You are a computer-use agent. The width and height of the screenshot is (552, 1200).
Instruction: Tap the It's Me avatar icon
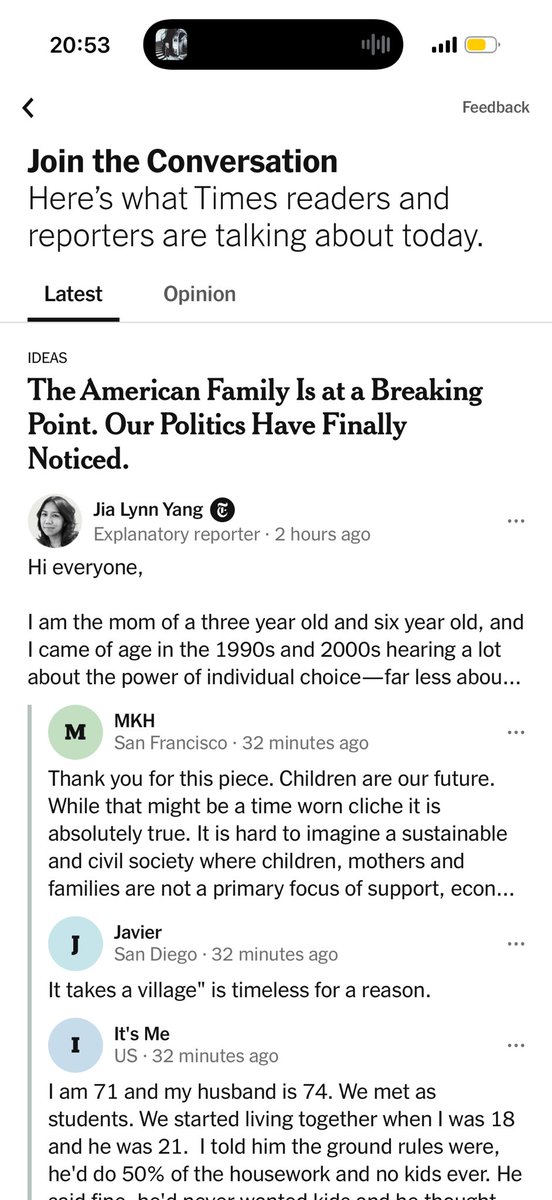click(75, 1045)
